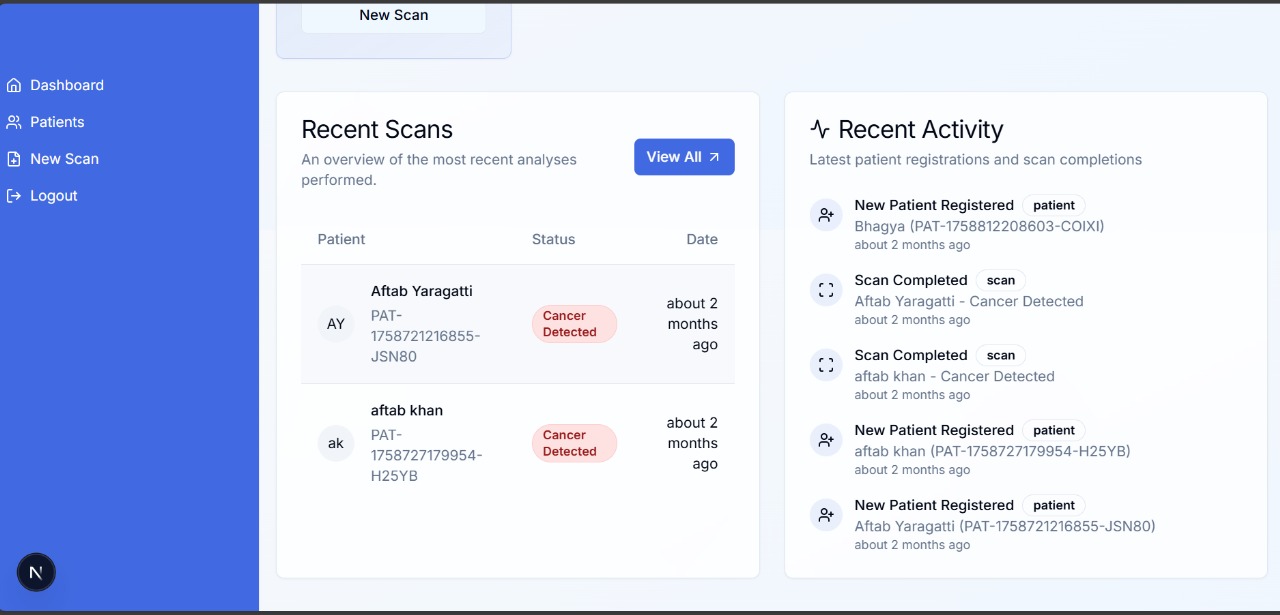Select the AY avatar for Aftab Yaragatti
This screenshot has height=615, width=1280.
(336, 324)
